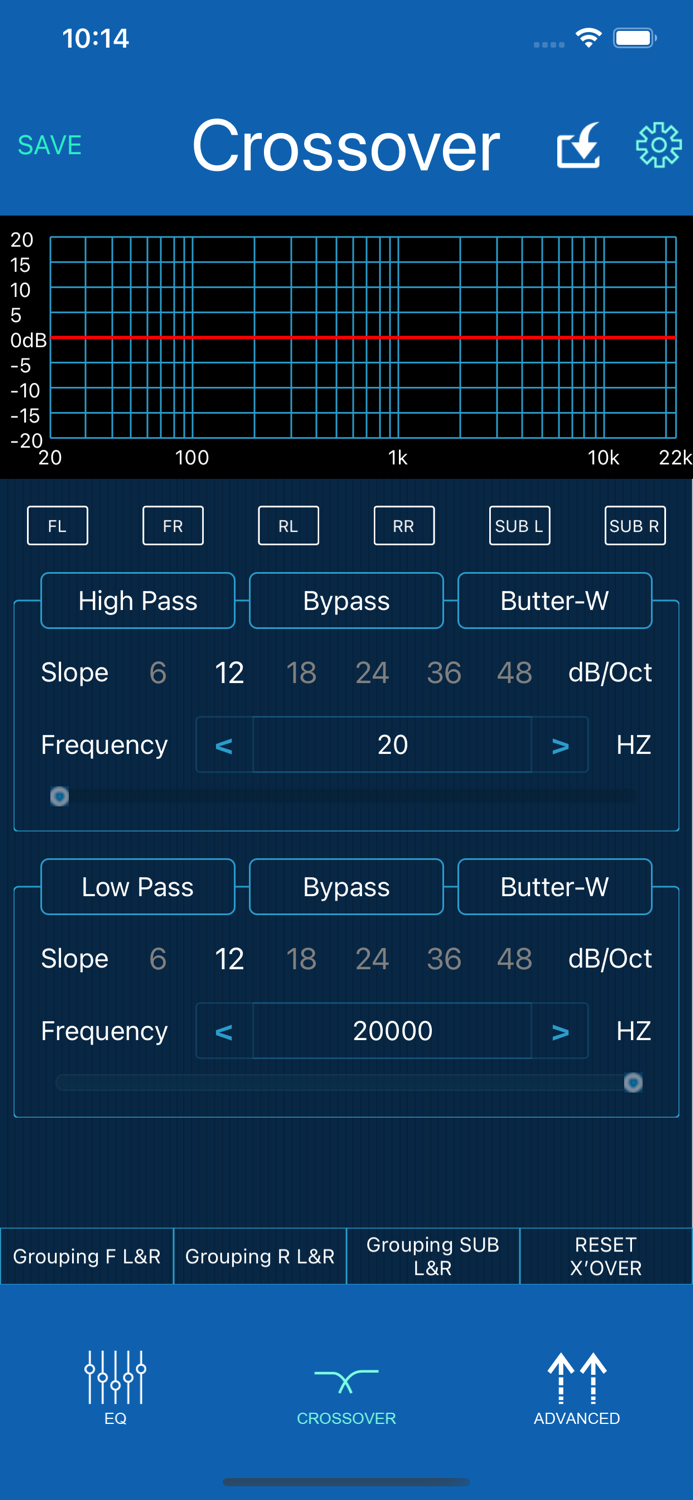Viewport: 693px width, 1500px height.
Task: Toggle High Pass Bypass button
Action: [x=346, y=601]
